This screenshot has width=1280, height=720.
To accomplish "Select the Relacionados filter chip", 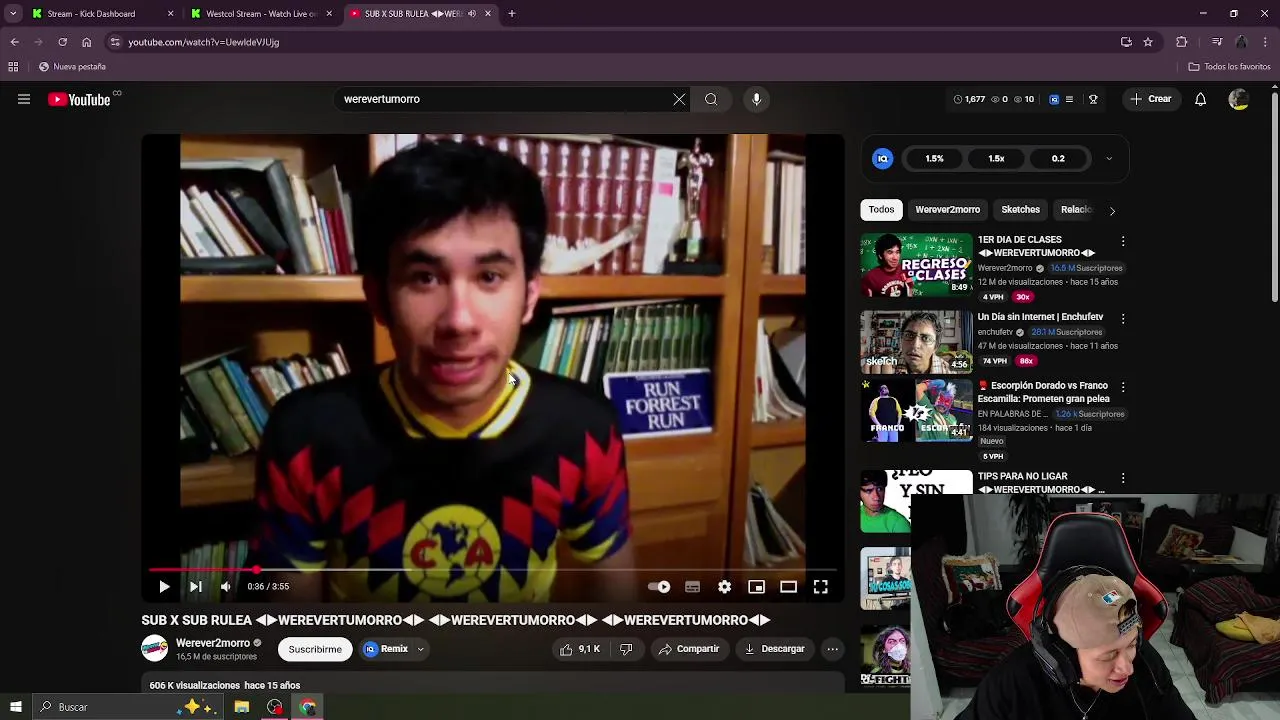I will point(1076,210).
